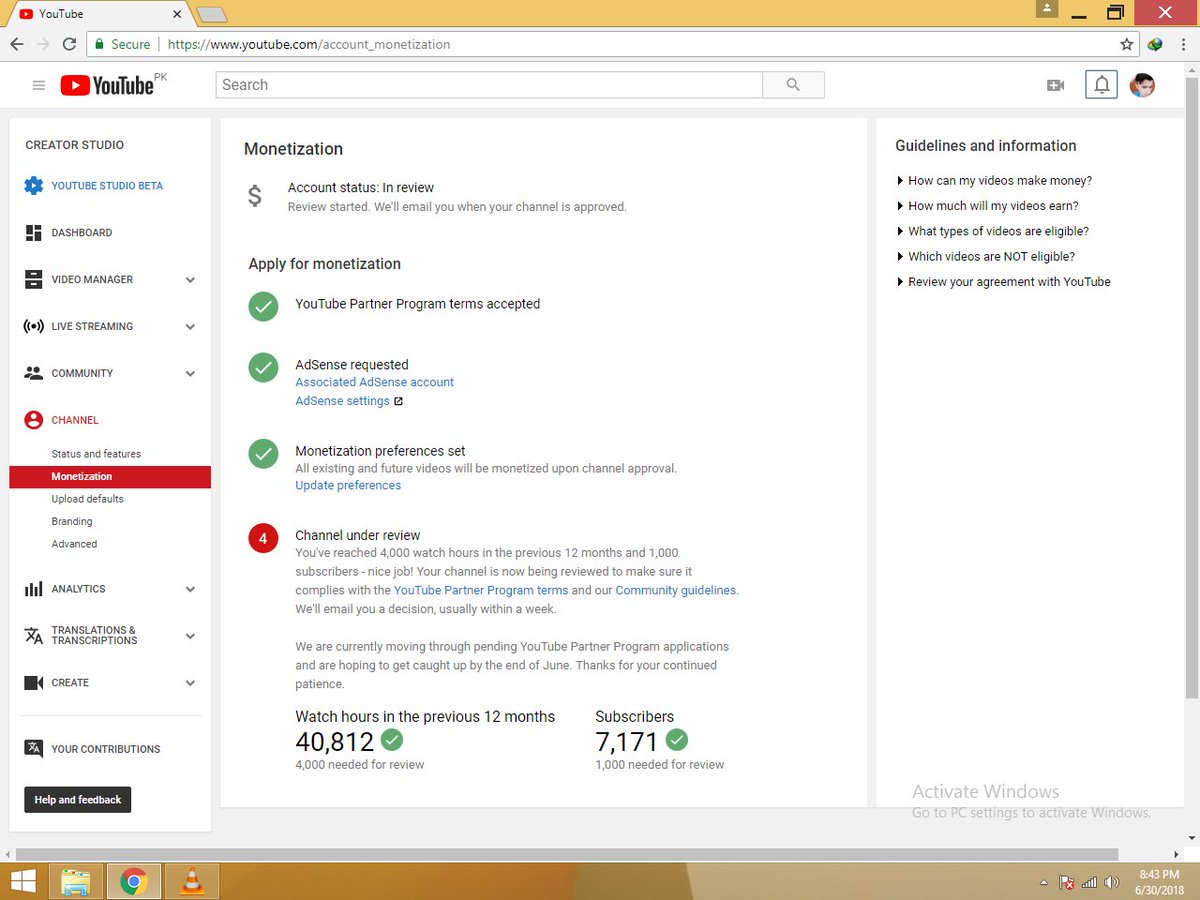The height and width of the screenshot is (900, 1200).
Task: Expand 'How can my videos make money?'
Action: click(x=994, y=181)
